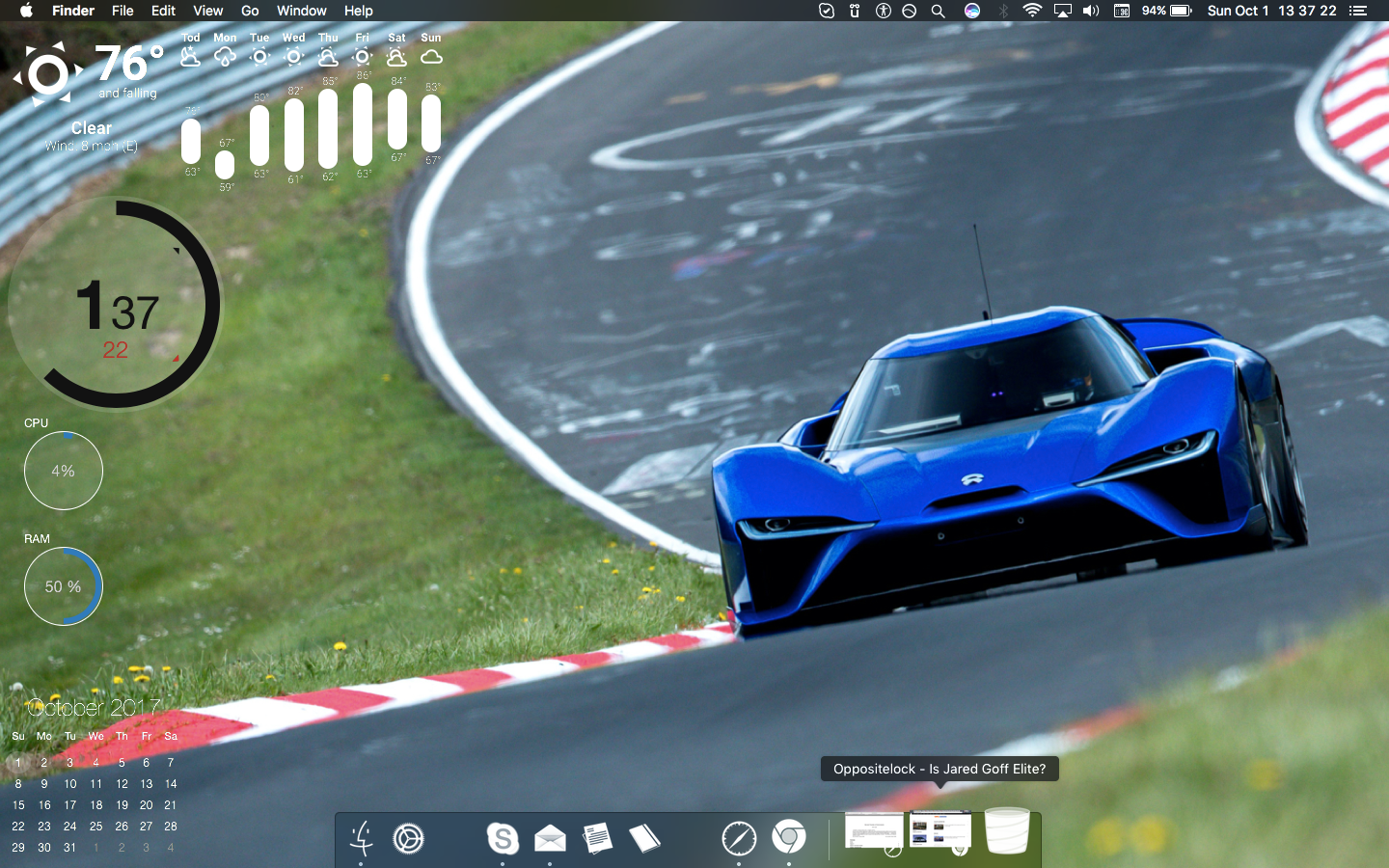
Task: Open Skype from the Dock
Action: coord(503,838)
